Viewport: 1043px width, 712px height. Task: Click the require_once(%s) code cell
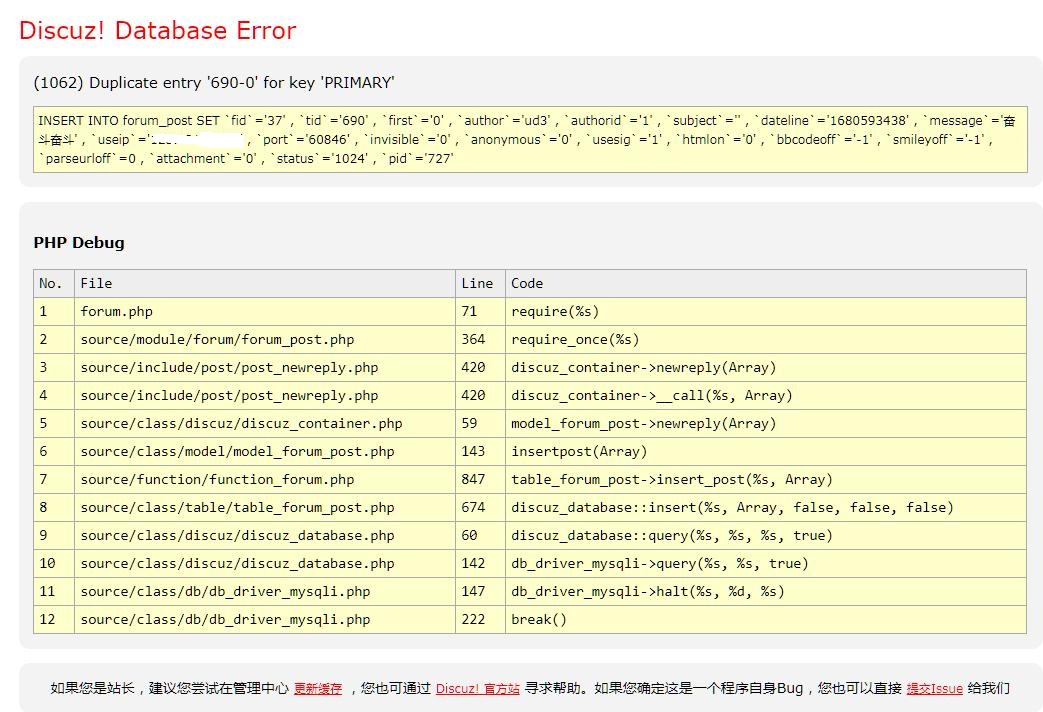point(766,339)
